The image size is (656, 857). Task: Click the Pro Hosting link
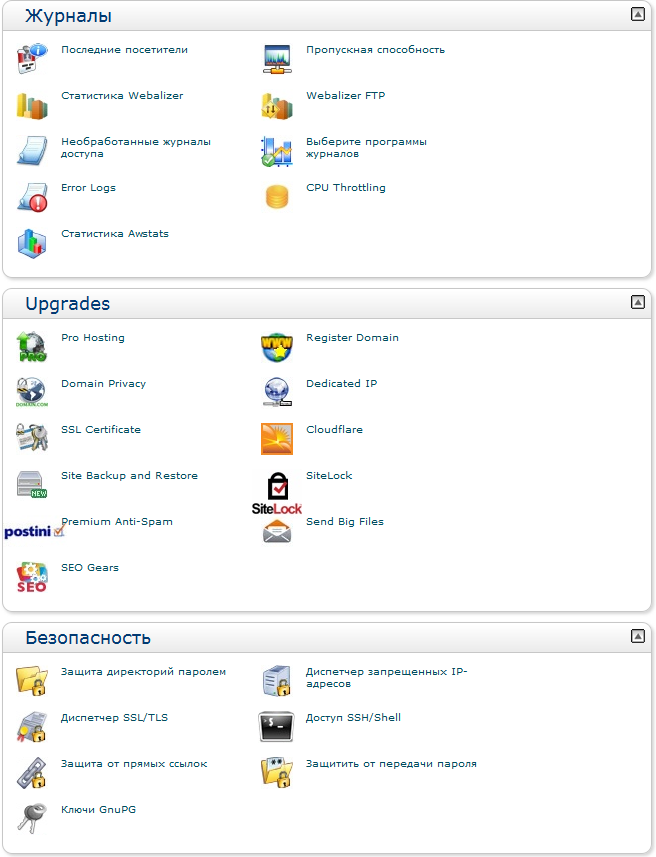(92, 338)
